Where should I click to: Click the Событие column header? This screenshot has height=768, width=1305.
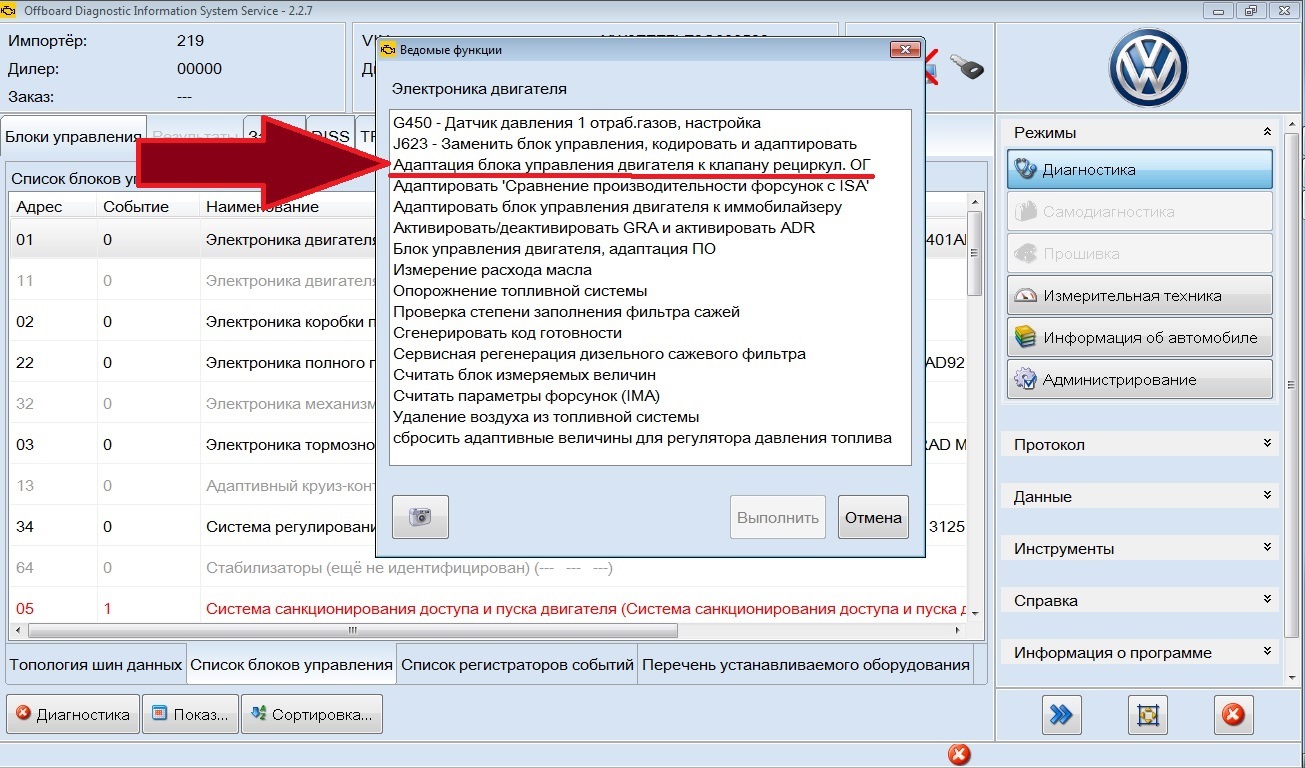[147, 207]
